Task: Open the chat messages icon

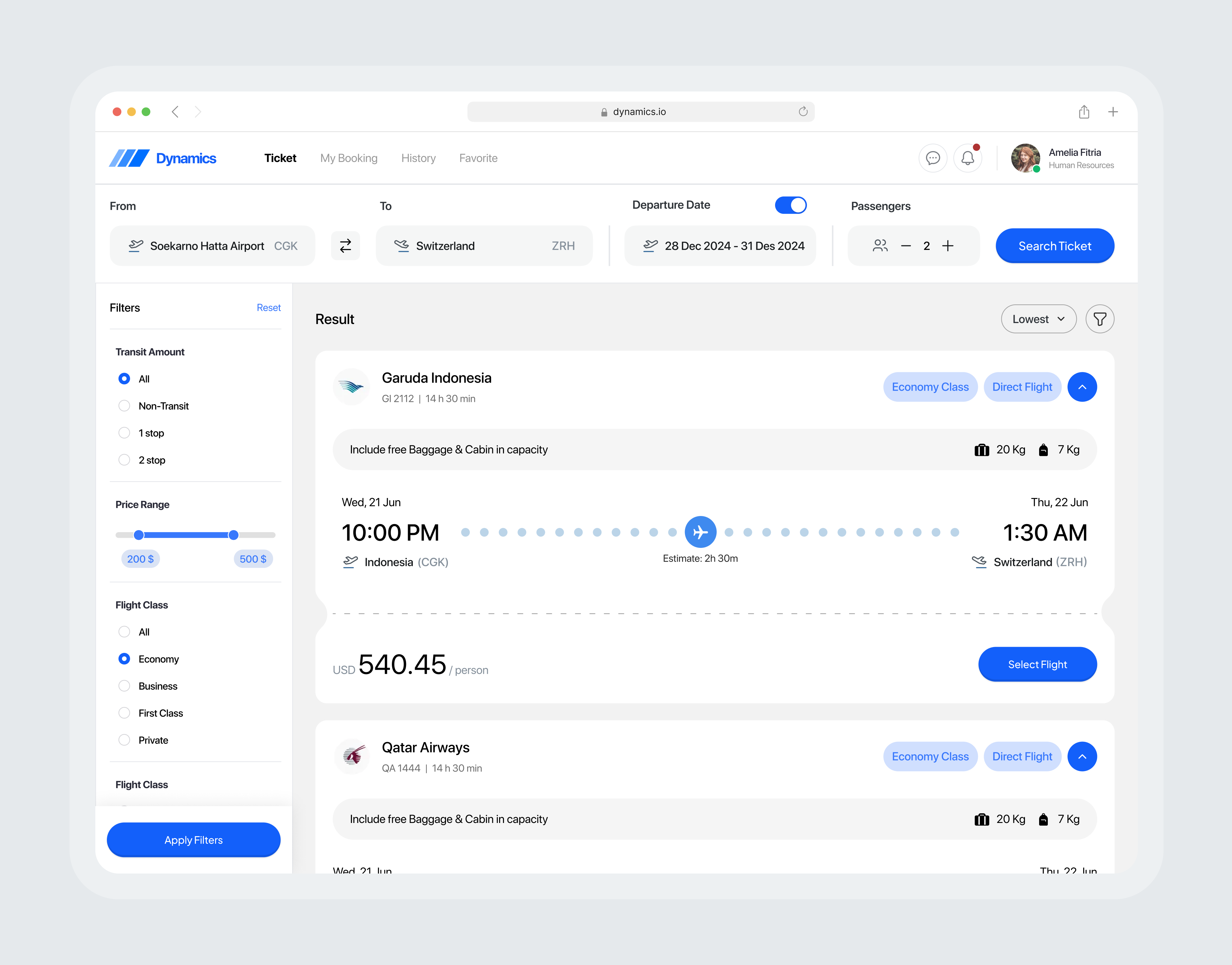Action: (x=933, y=158)
